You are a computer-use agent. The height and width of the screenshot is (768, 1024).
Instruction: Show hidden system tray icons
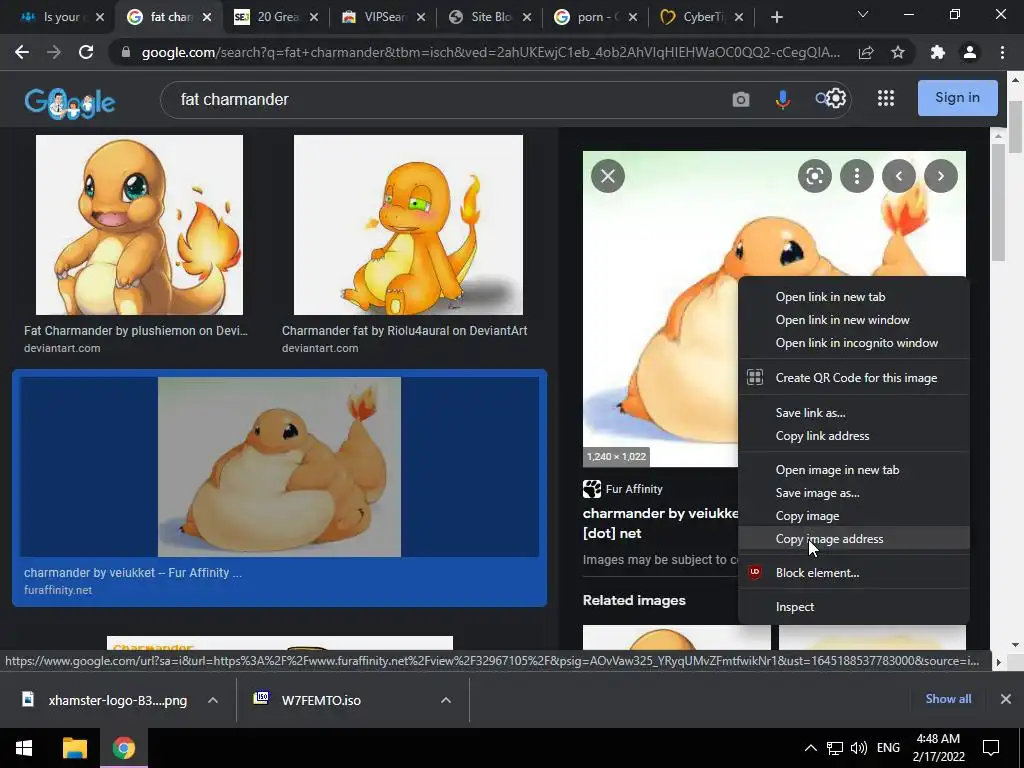point(810,748)
